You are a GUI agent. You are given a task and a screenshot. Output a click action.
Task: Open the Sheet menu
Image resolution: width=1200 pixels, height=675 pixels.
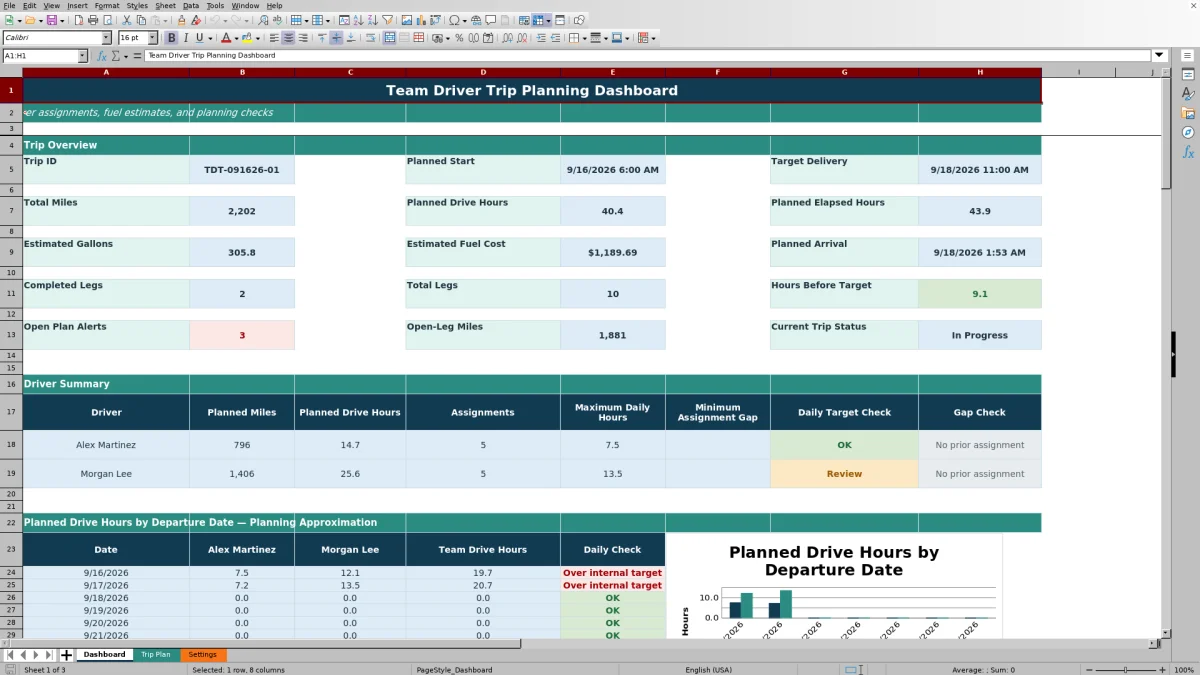coord(165,5)
